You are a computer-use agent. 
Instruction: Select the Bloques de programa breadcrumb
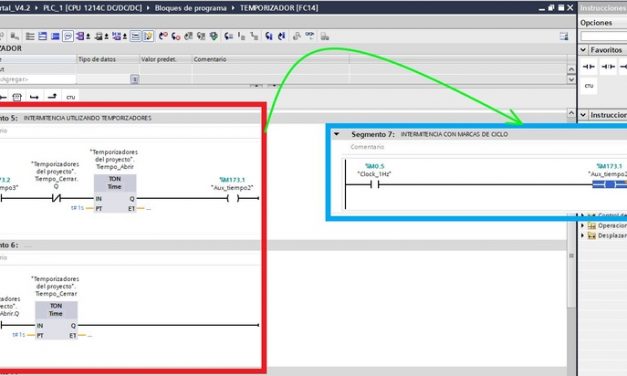pos(190,8)
